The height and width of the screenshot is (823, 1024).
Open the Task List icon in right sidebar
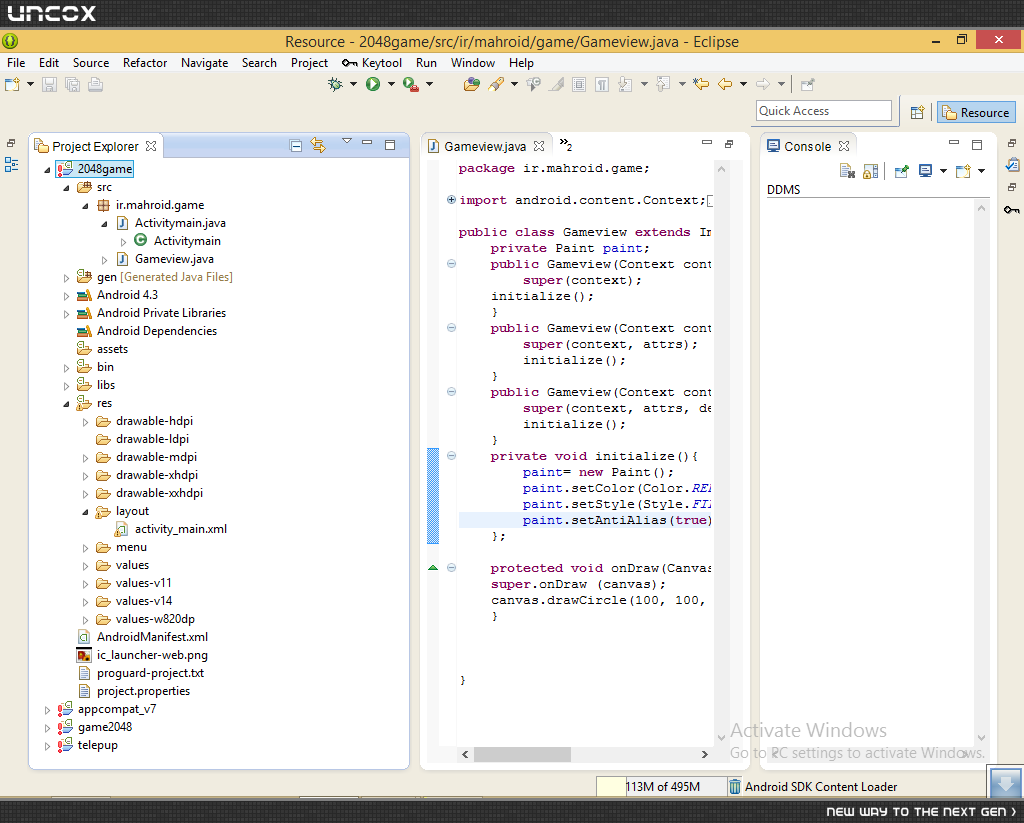coord(1012,165)
